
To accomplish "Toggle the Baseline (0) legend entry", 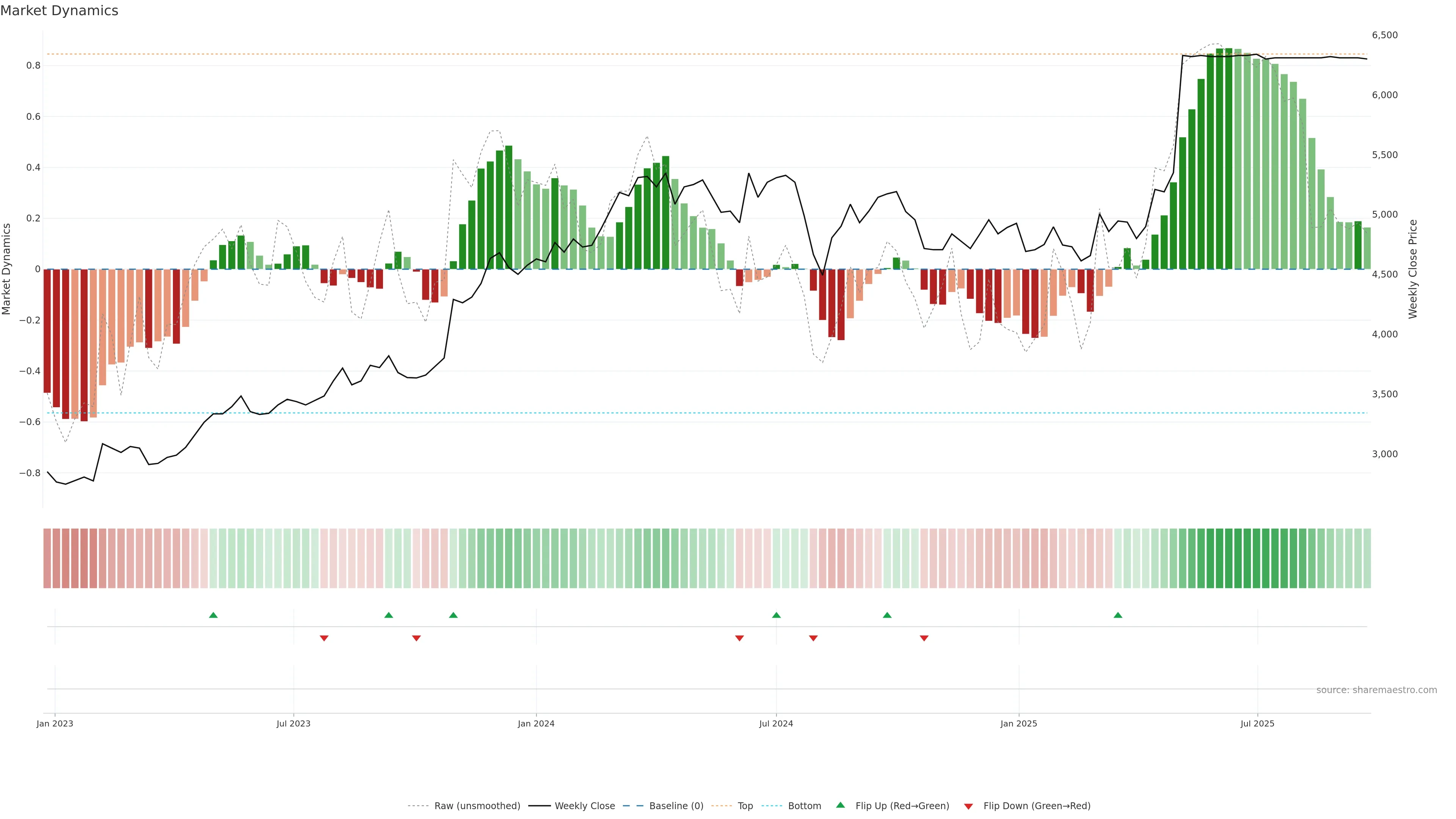I will click(x=676, y=806).
